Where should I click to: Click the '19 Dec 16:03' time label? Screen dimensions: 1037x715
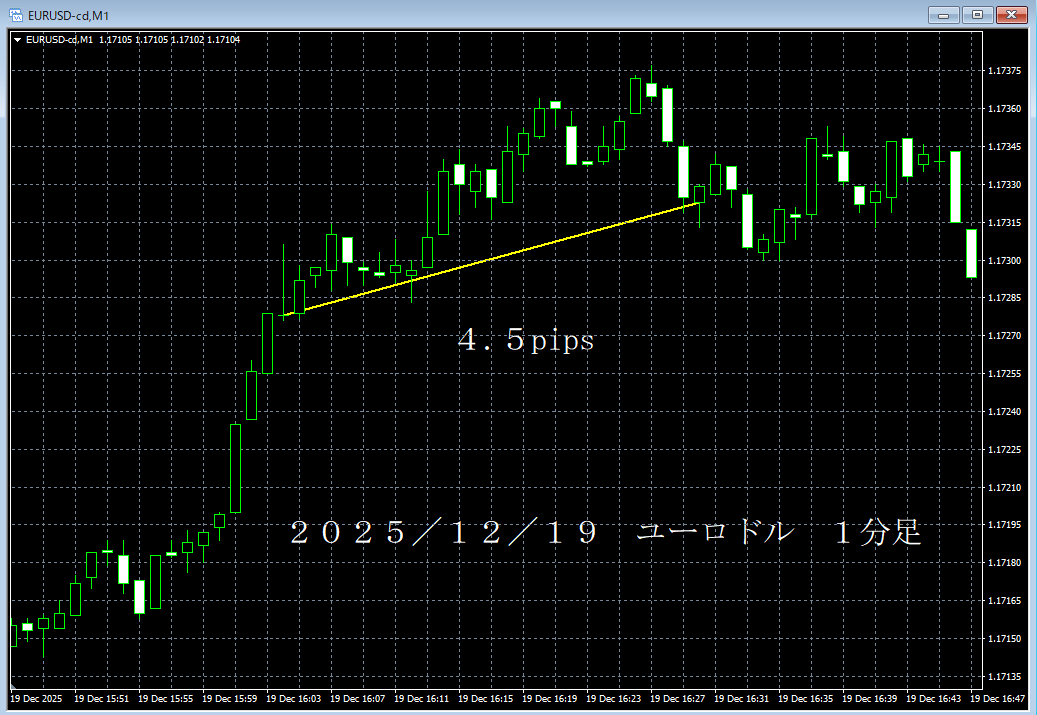294,698
